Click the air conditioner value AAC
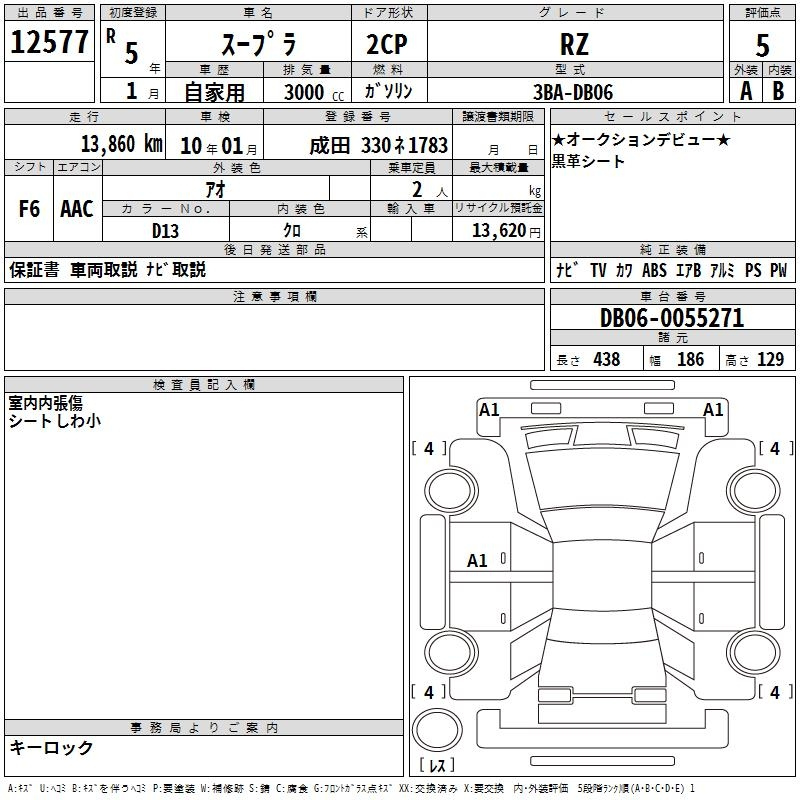The height and width of the screenshot is (800, 800). point(77,209)
